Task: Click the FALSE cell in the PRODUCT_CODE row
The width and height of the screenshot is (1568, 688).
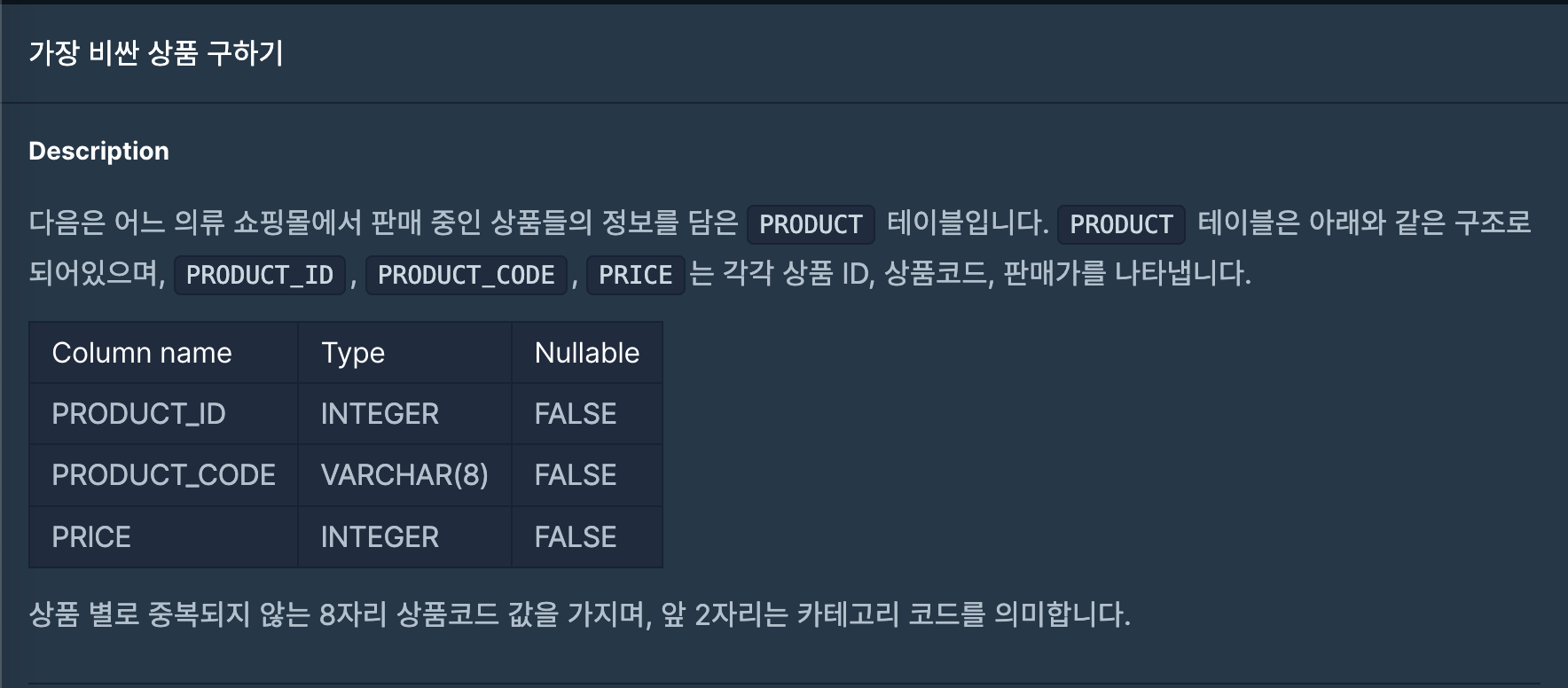Action: tap(575, 475)
